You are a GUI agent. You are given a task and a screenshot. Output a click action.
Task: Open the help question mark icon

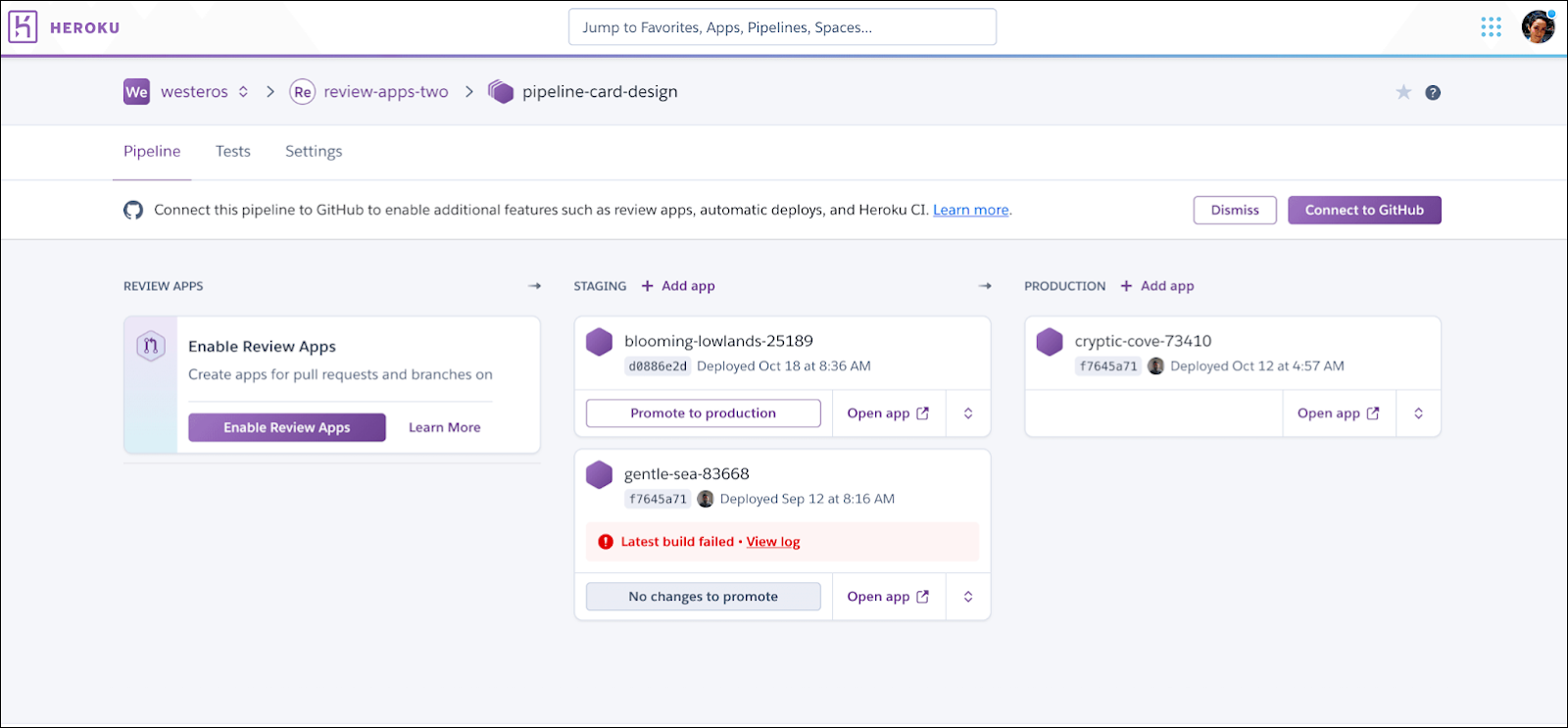coord(1433,92)
